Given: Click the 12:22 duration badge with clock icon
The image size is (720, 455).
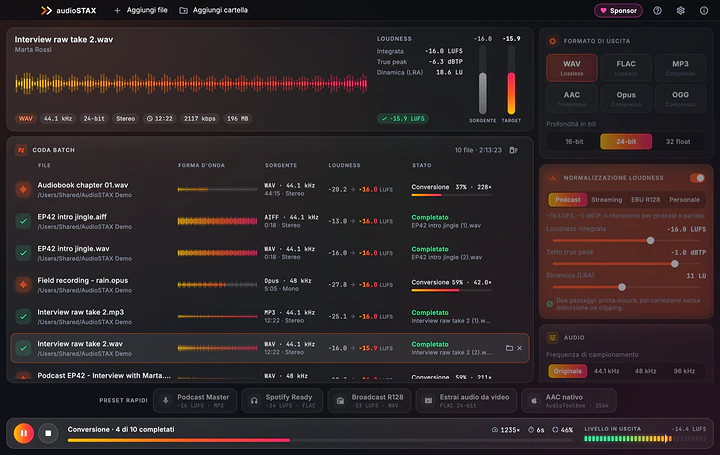Looking at the screenshot, I should (159, 118).
